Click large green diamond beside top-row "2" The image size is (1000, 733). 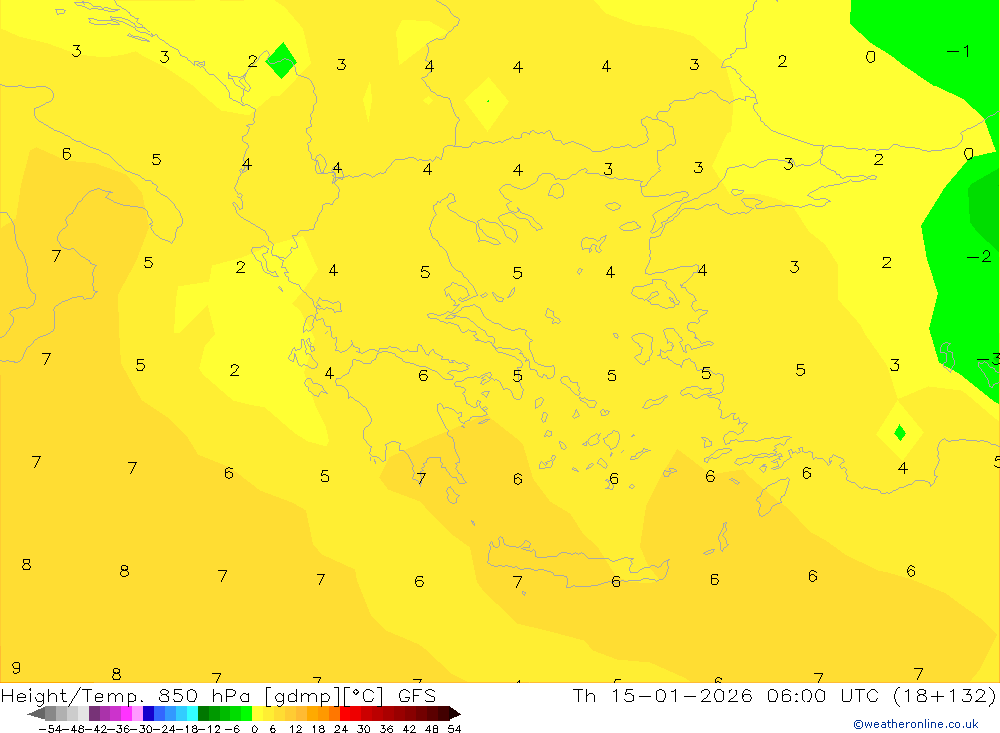[x=281, y=61]
